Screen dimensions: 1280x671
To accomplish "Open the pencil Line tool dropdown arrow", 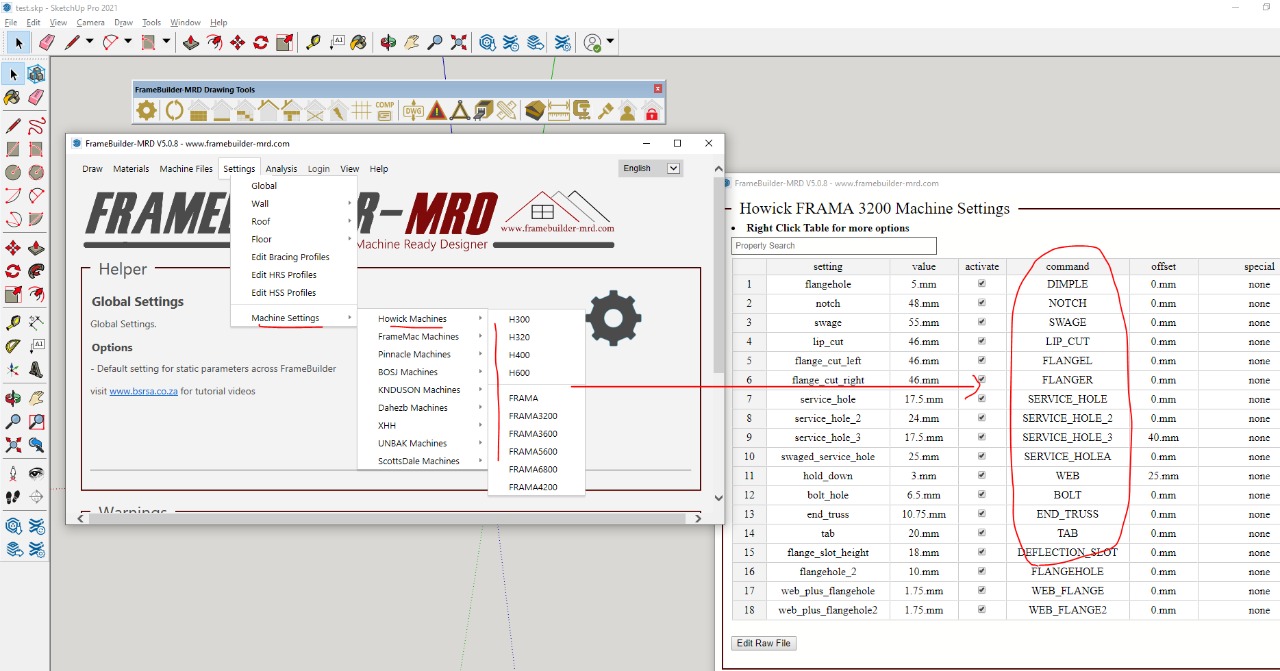I will tap(89, 42).
